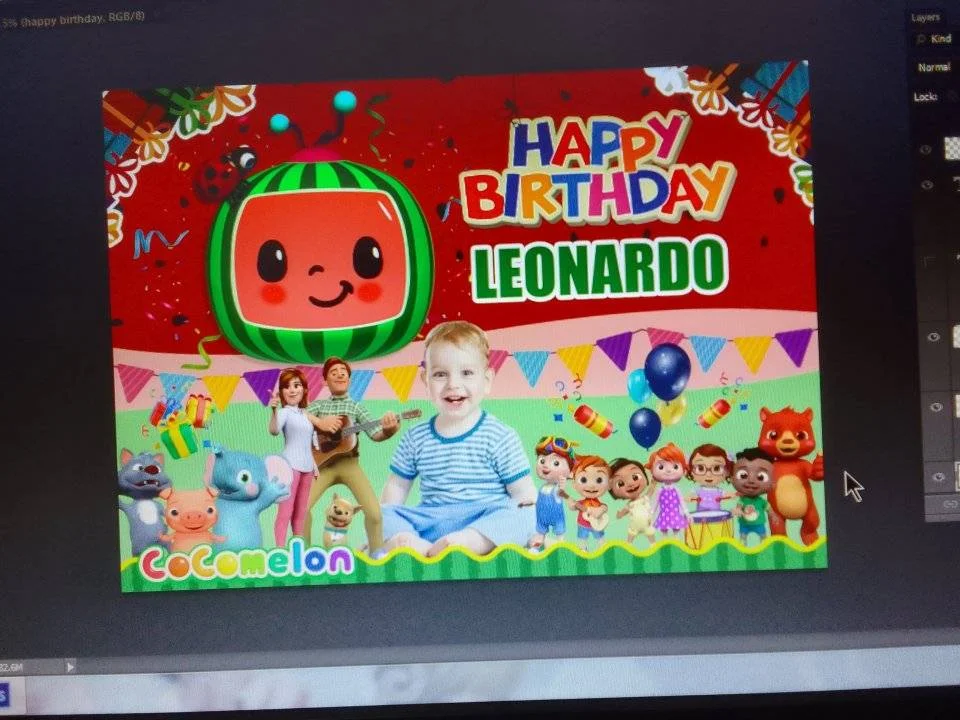The height and width of the screenshot is (720, 960).
Task: Toggle eye icon of the bottommost layer
Action: pyautogui.click(x=939, y=476)
